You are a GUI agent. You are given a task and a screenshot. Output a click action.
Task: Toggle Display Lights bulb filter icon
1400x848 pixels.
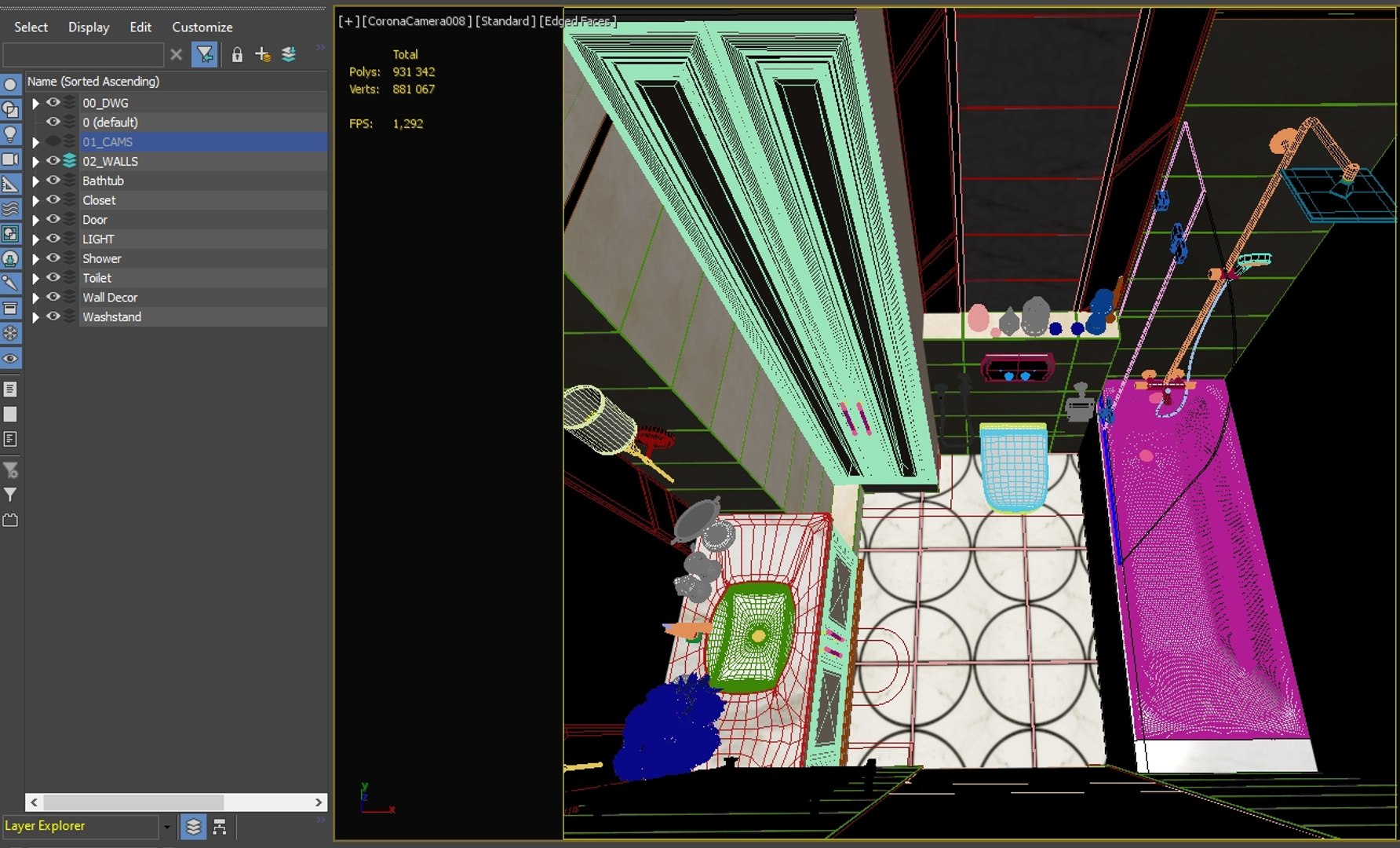point(10,134)
